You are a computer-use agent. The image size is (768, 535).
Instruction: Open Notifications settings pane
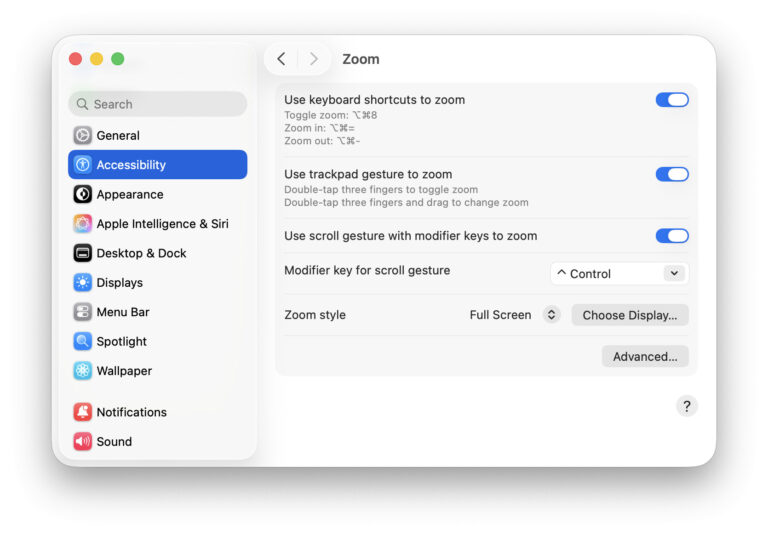point(158,412)
